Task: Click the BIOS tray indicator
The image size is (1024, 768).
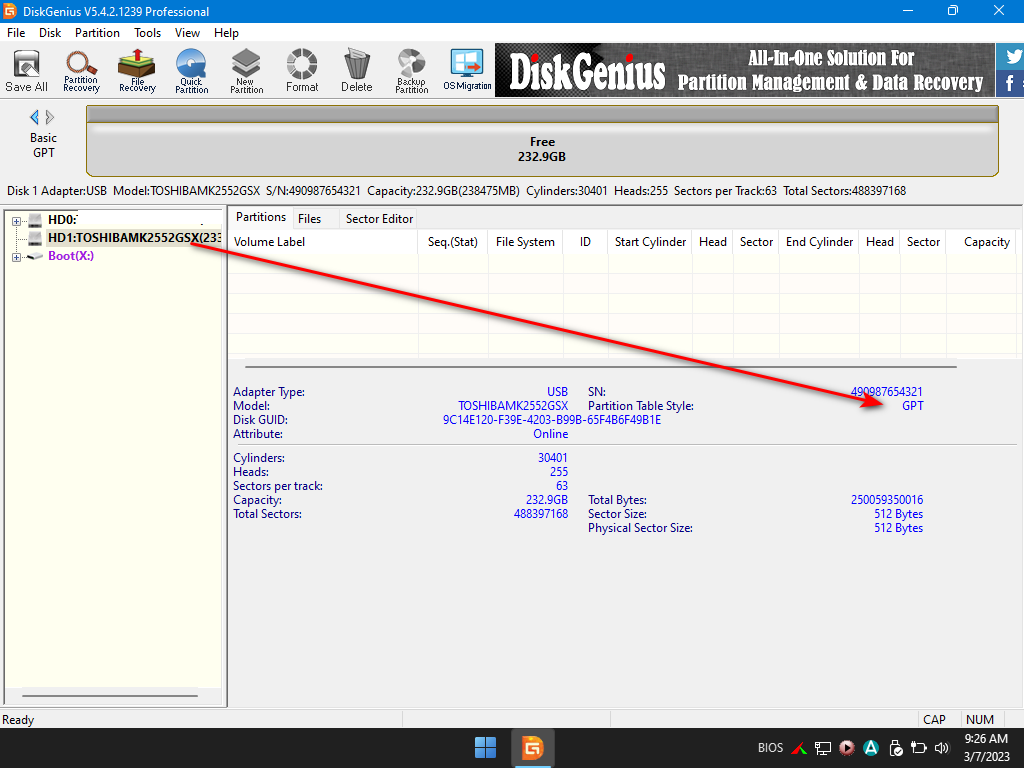Action: pos(770,748)
